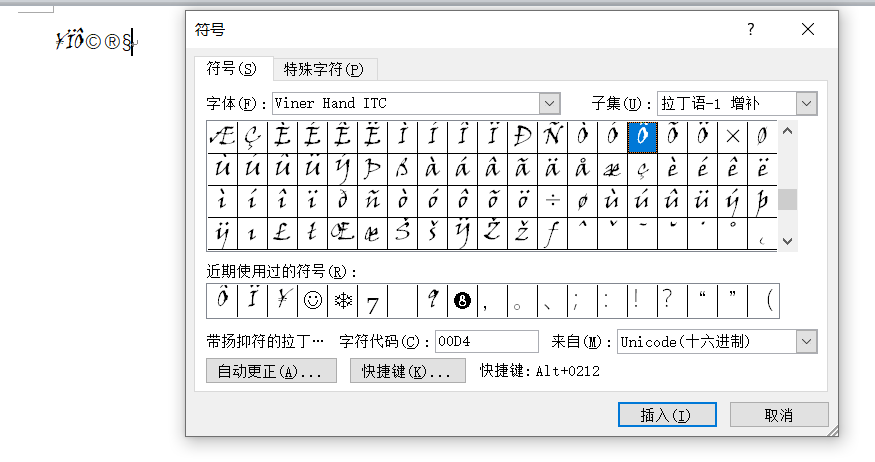This screenshot has height=462, width=875.
Task: Pick the pound sign £ symbol
Action: coord(283,233)
